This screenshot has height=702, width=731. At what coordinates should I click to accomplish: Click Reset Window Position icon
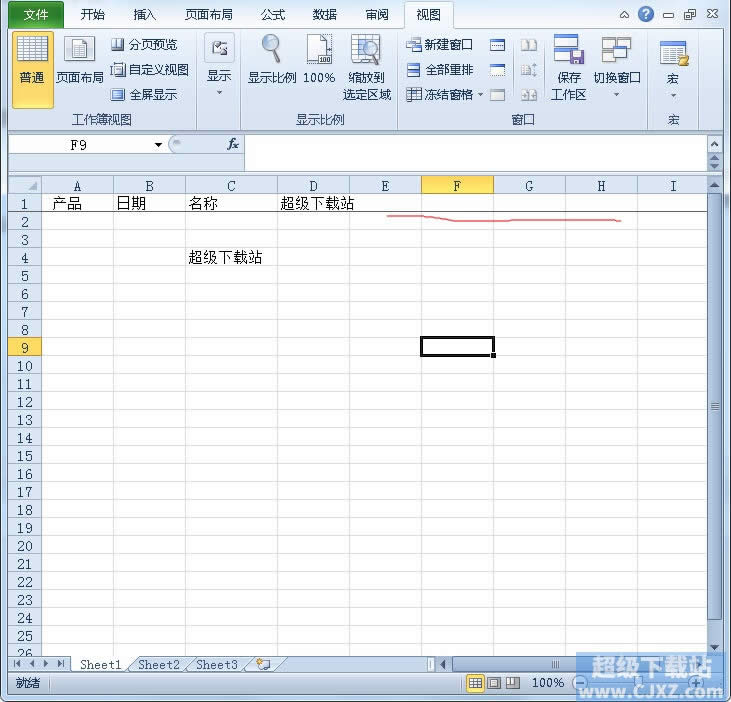click(x=529, y=95)
